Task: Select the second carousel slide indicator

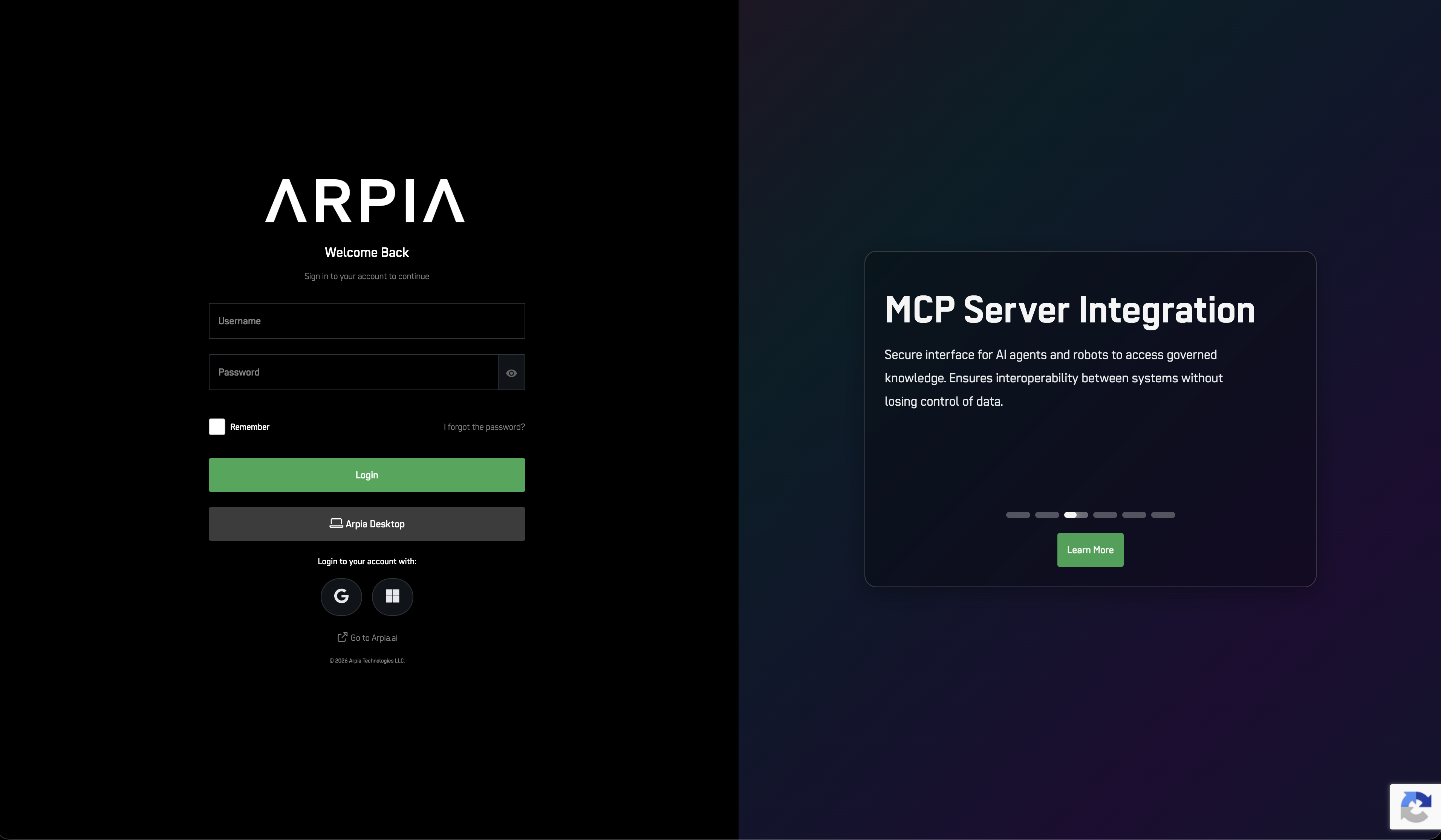Action: (1047, 515)
